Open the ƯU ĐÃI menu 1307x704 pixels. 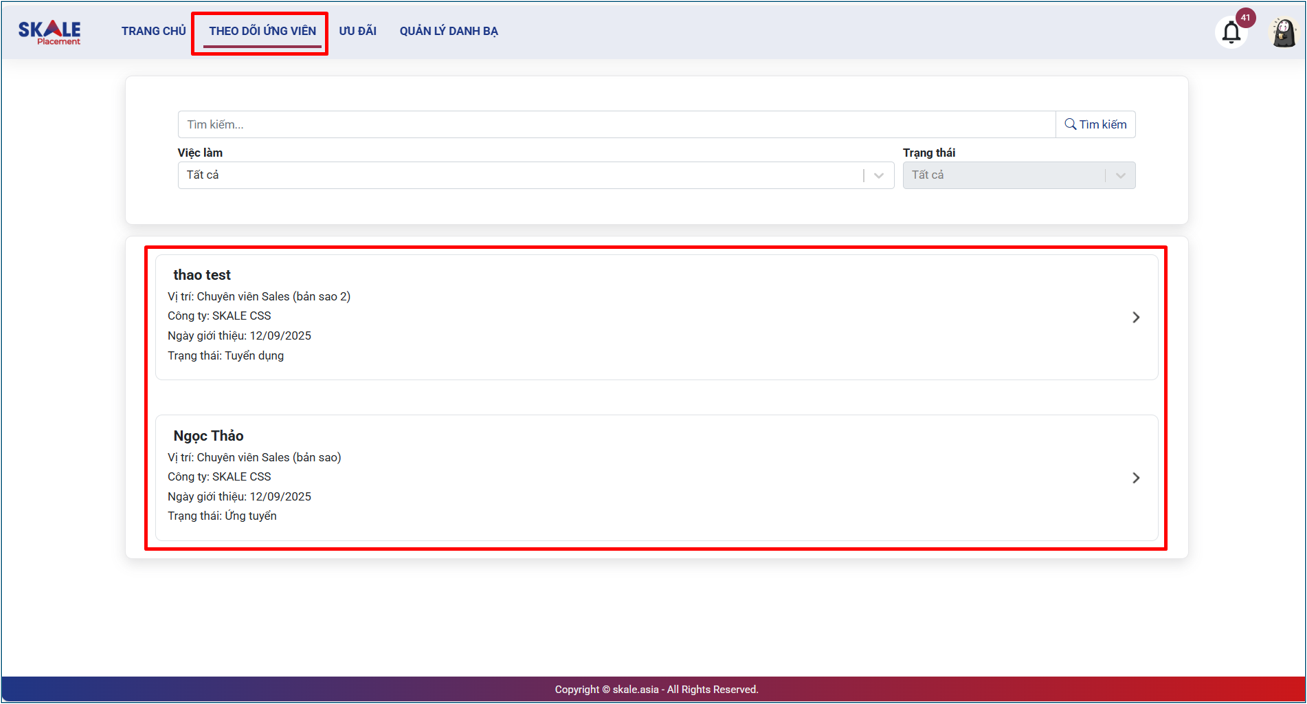(x=357, y=31)
